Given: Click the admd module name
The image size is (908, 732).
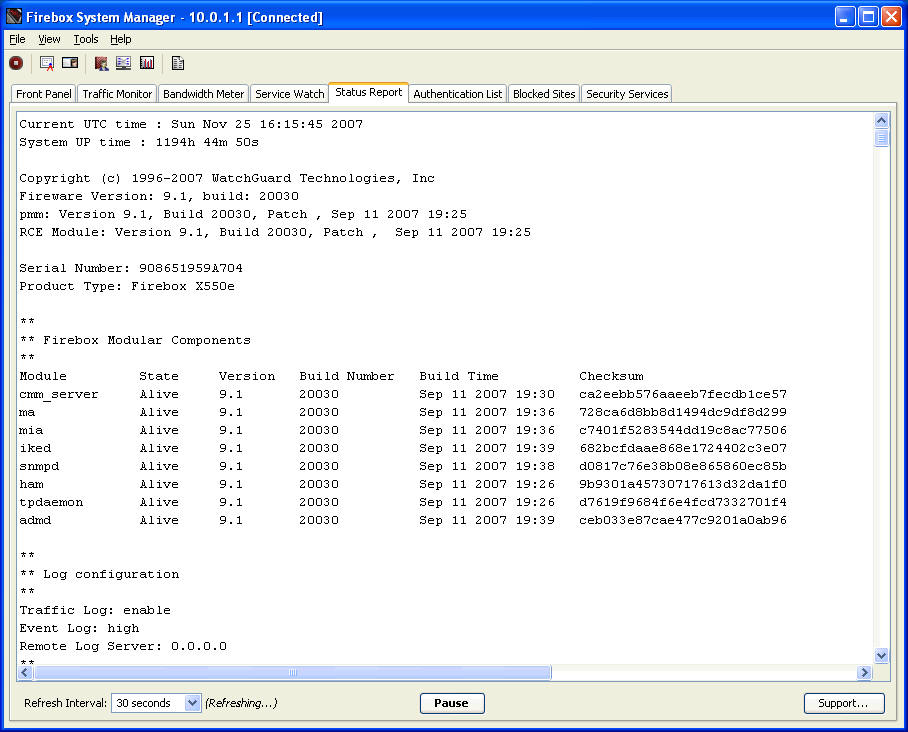Looking at the screenshot, I should [35, 520].
